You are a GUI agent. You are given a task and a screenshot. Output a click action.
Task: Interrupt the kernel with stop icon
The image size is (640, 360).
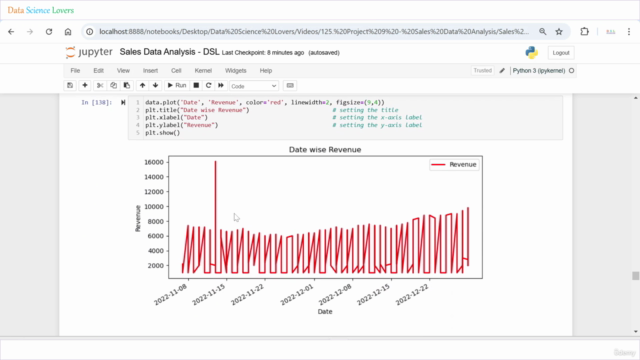(x=196, y=86)
